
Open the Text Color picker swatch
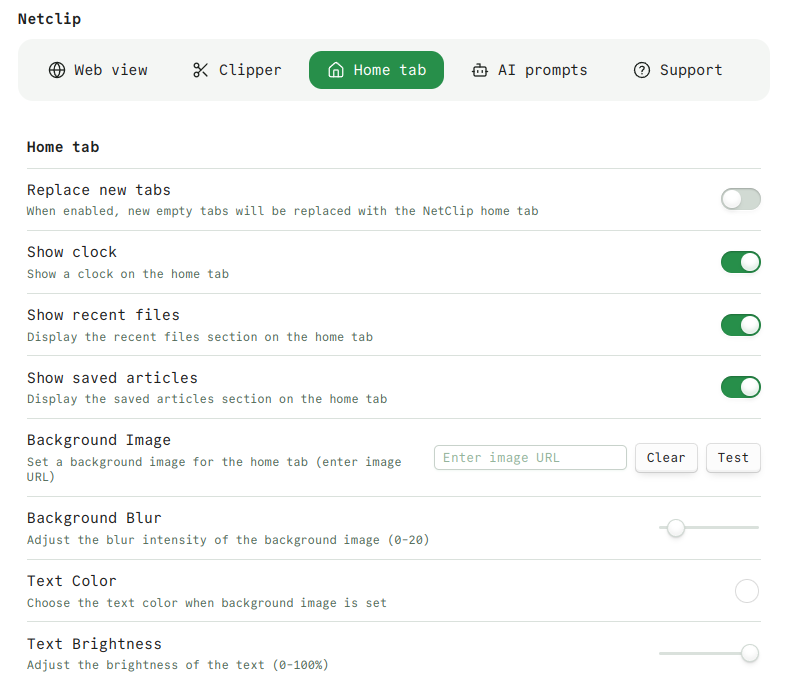(746, 591)
